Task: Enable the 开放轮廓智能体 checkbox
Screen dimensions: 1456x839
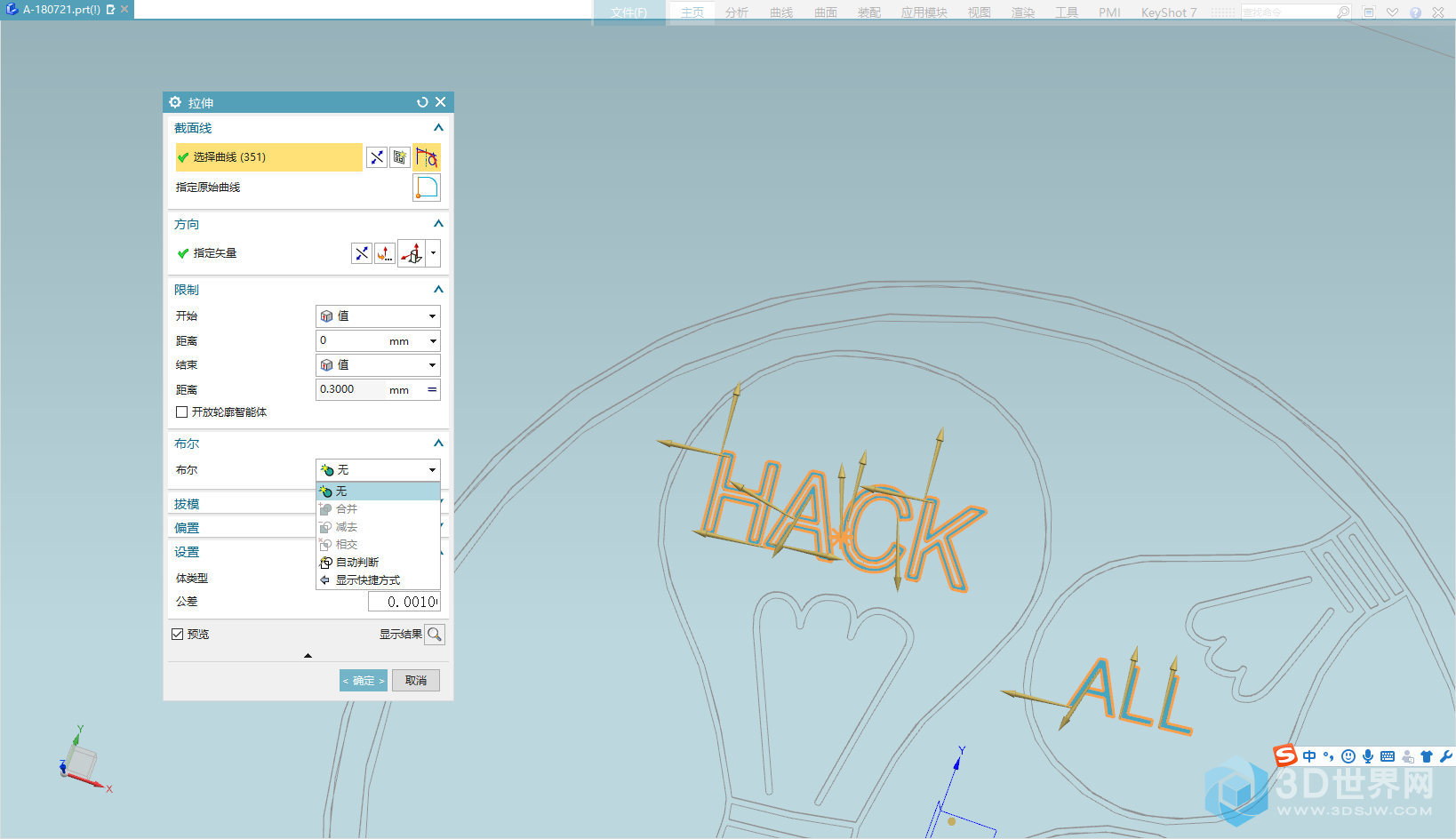Action: pyautogui.click(x=181, y=412)
